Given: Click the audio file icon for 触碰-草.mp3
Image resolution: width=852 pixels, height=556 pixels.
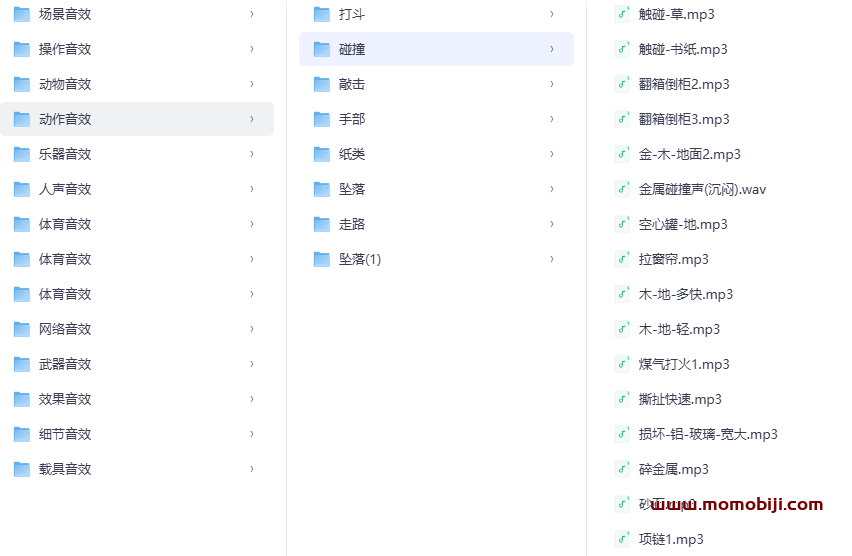Looking at the screenshot, I should (x=621, y=14).
